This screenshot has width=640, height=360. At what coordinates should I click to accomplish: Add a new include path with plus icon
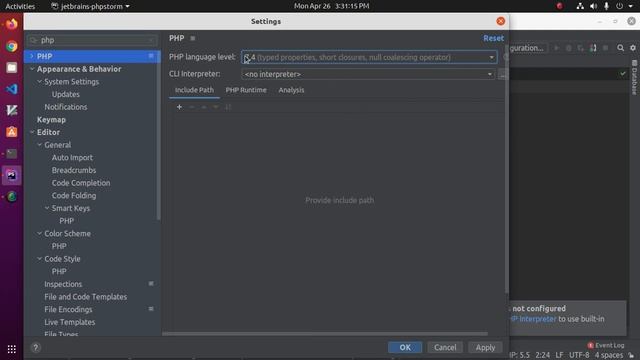(179, 107)
